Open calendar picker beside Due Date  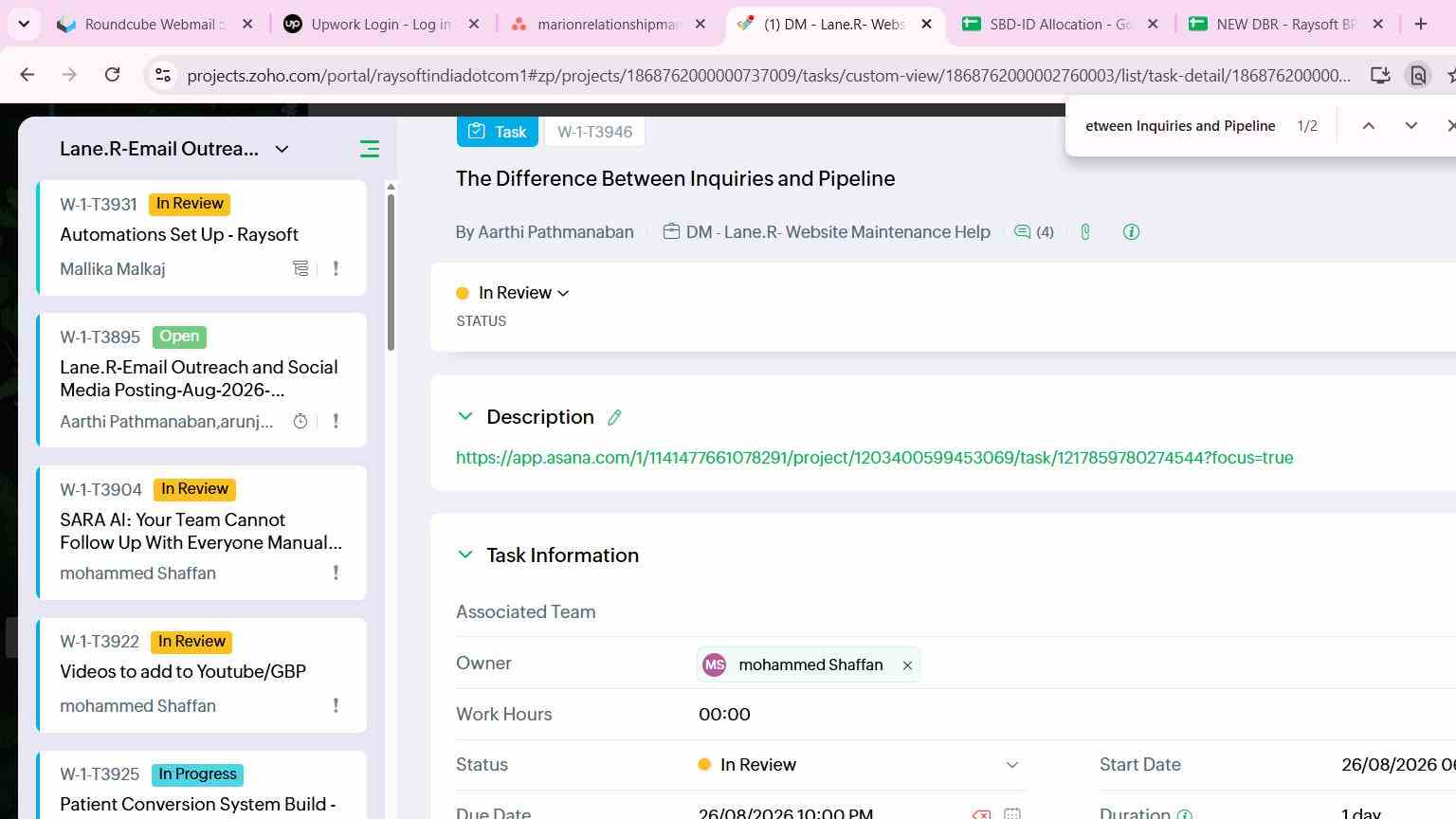tap(1012, 813)
